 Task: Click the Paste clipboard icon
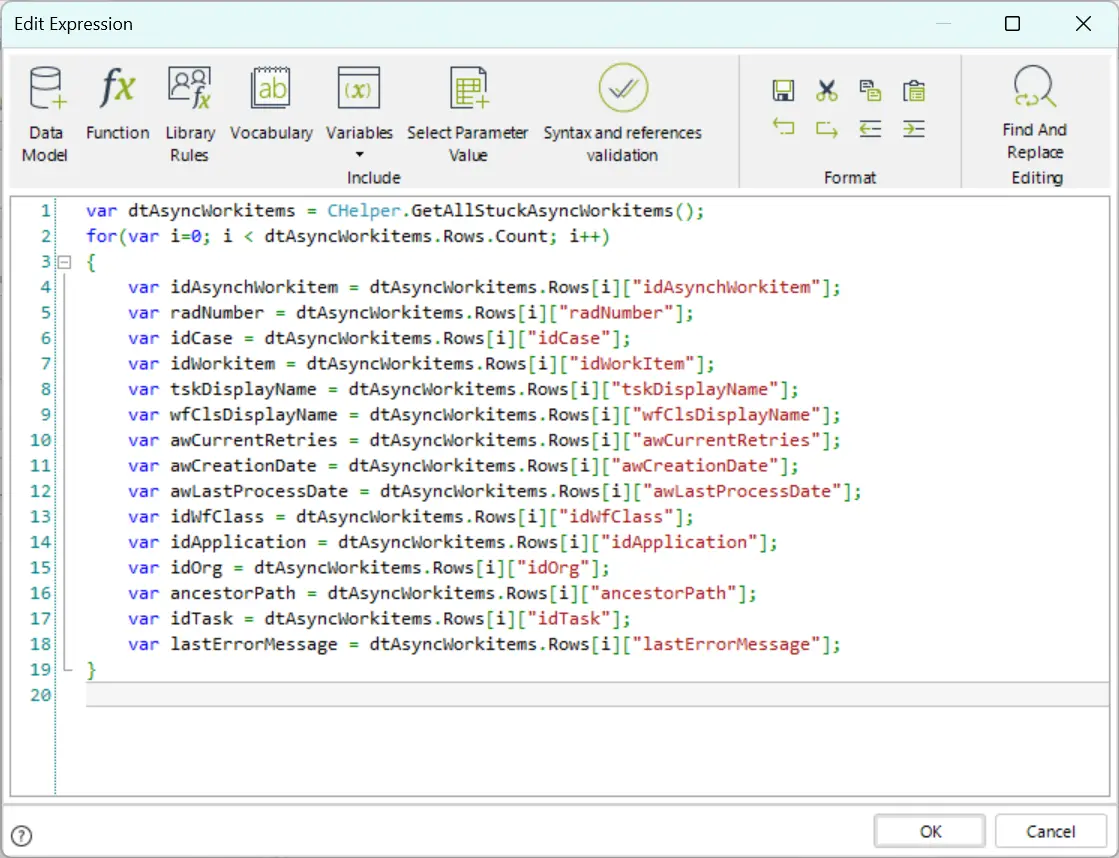pyautogui.click(x=913, y=91)
